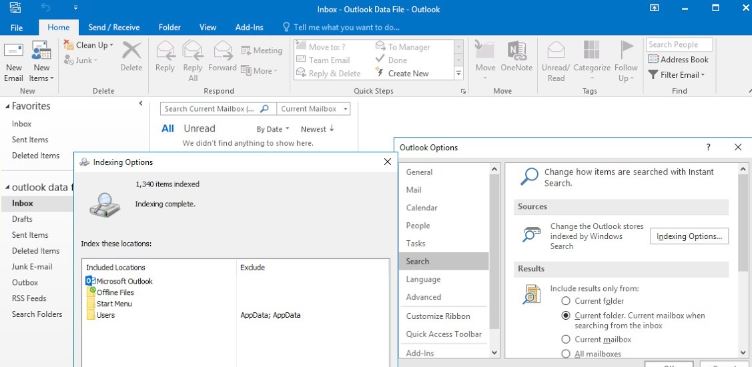Click the Indexing Options... button
This screenshot has width=752, height=367.
coord(689,237)
